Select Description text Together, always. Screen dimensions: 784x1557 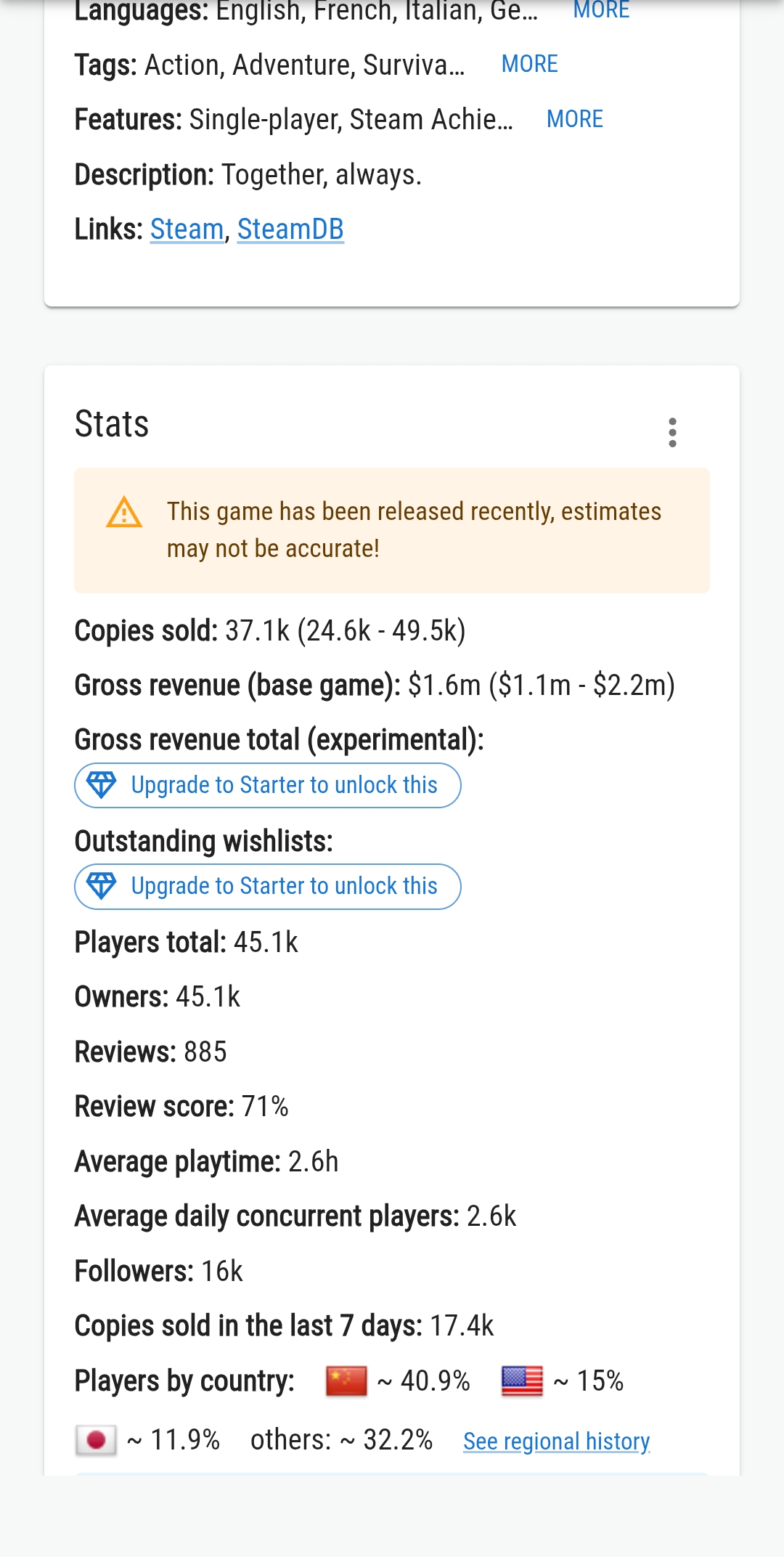point(322,174)
